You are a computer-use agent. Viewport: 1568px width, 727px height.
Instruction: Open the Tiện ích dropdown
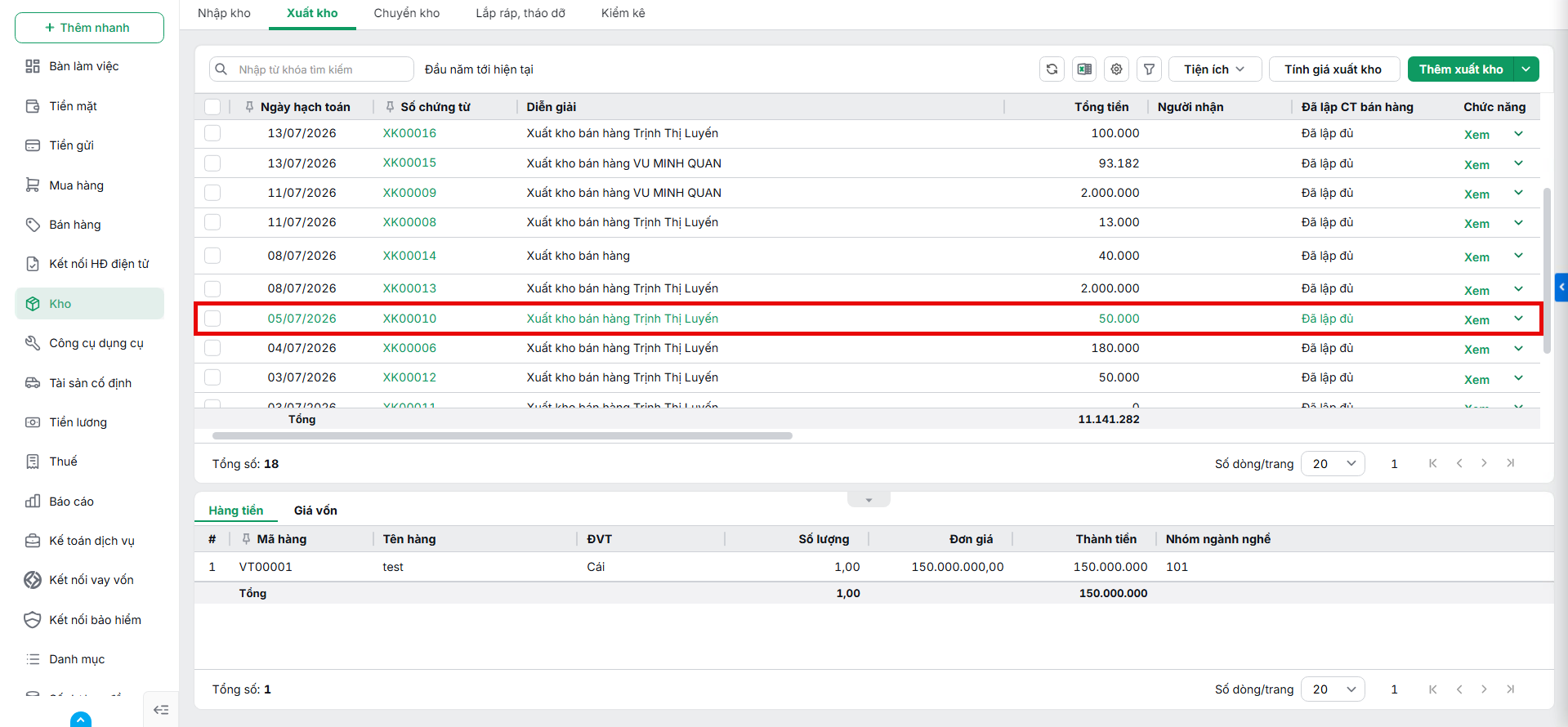[x=1215, y=69]
